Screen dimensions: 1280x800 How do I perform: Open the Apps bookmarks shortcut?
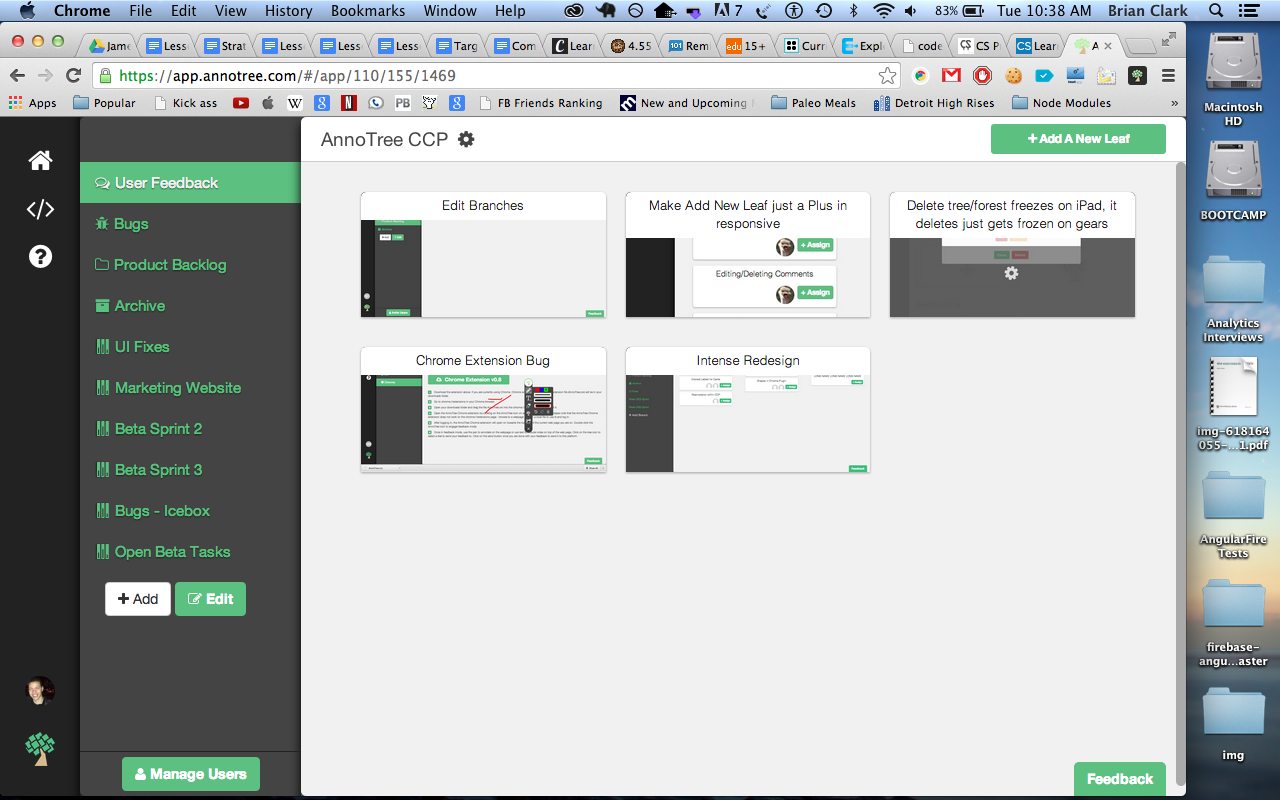pyautogui.click(x=33, y=103)
